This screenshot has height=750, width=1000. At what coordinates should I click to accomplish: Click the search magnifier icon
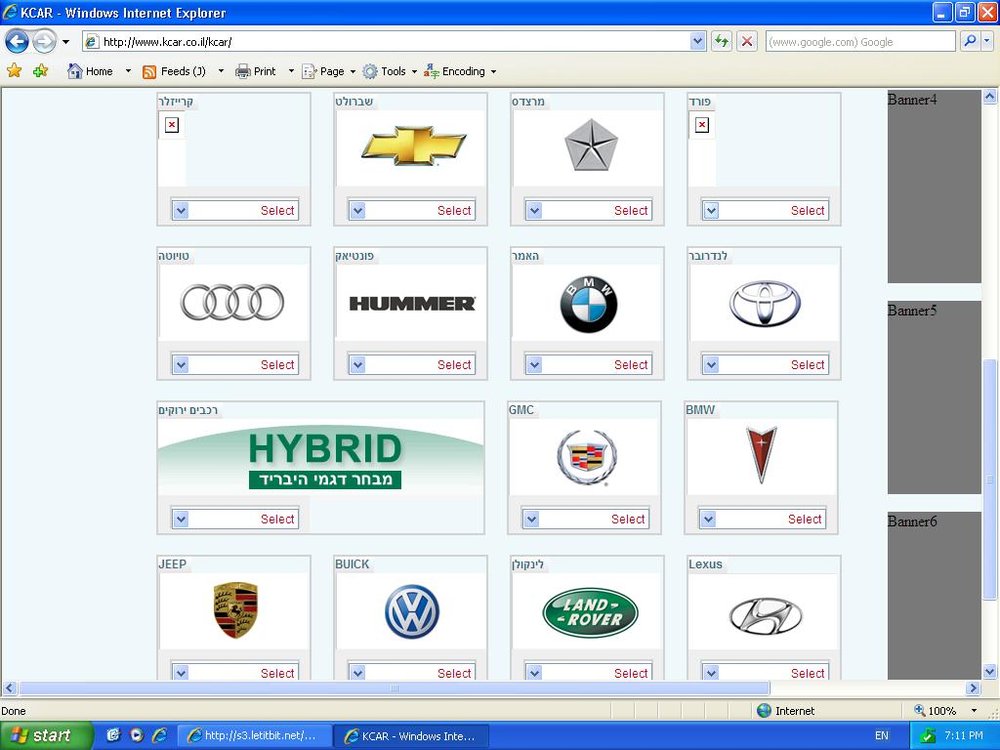970,42
